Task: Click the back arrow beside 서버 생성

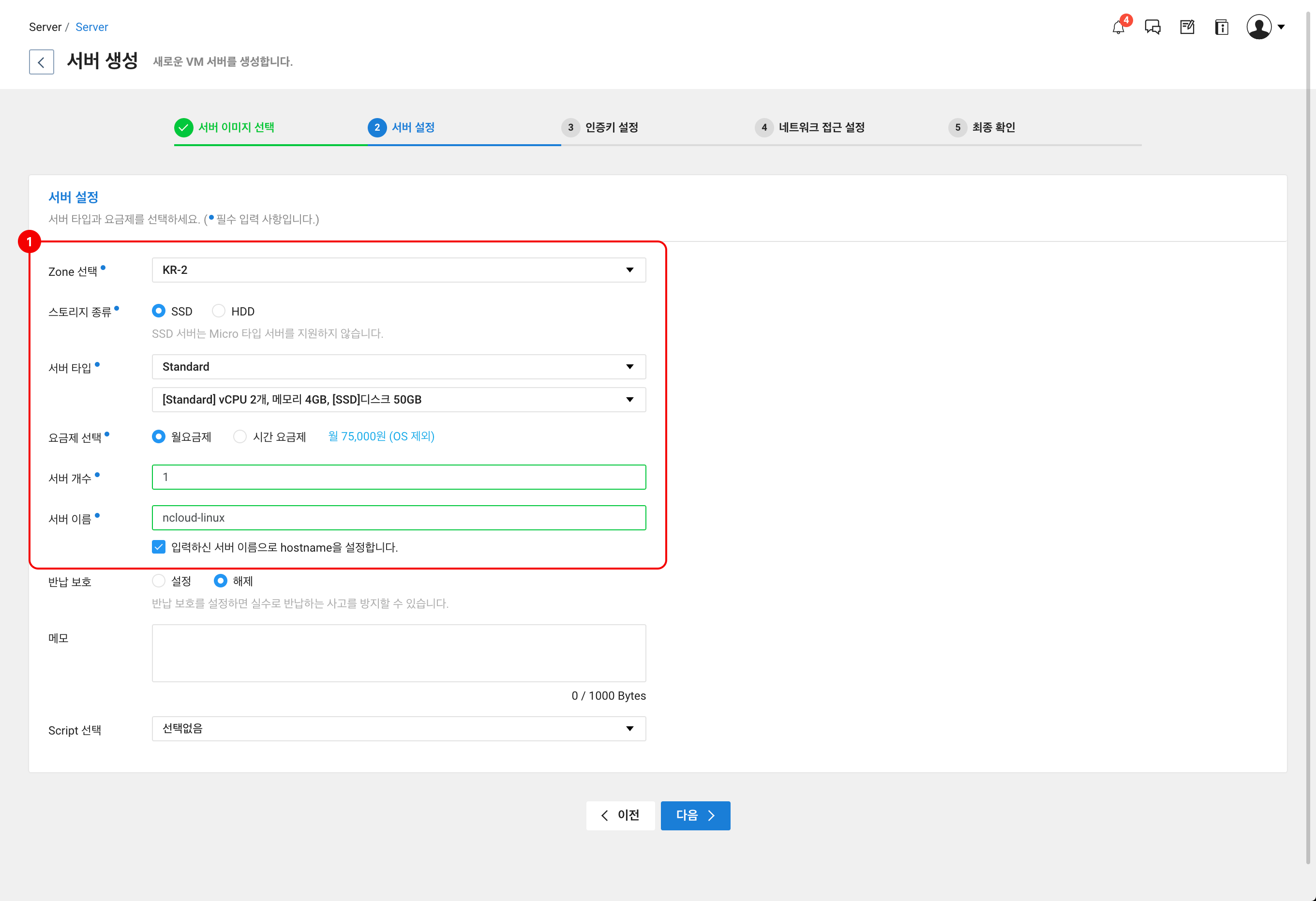Action: tap(41, 62)
